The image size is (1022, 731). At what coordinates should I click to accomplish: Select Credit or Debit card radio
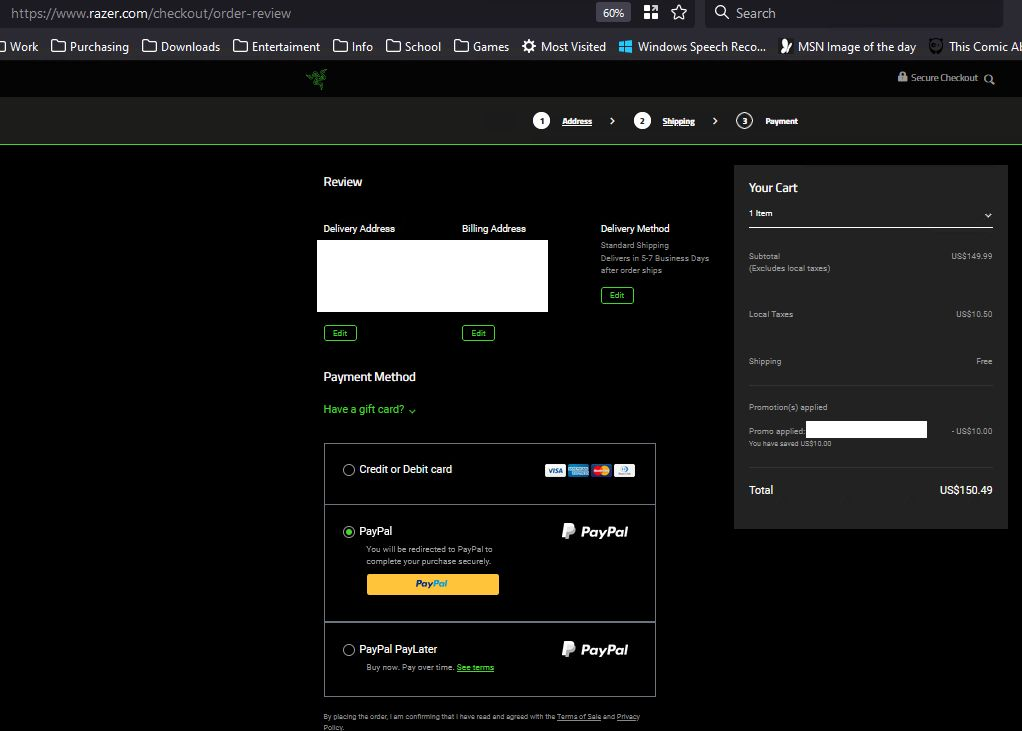pyautogui.click(x=349, y=470)
